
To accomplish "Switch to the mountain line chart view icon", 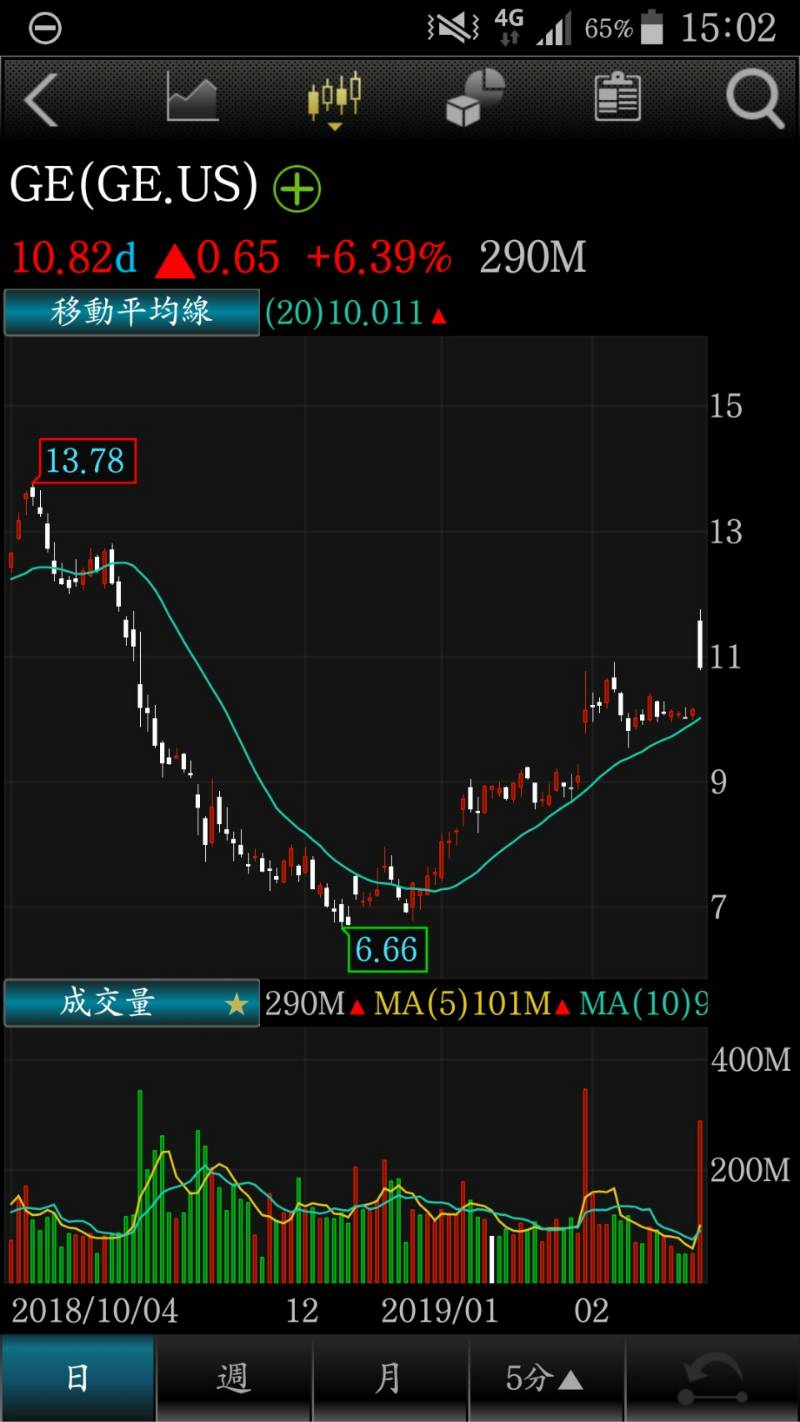I will tap(191, 97).
